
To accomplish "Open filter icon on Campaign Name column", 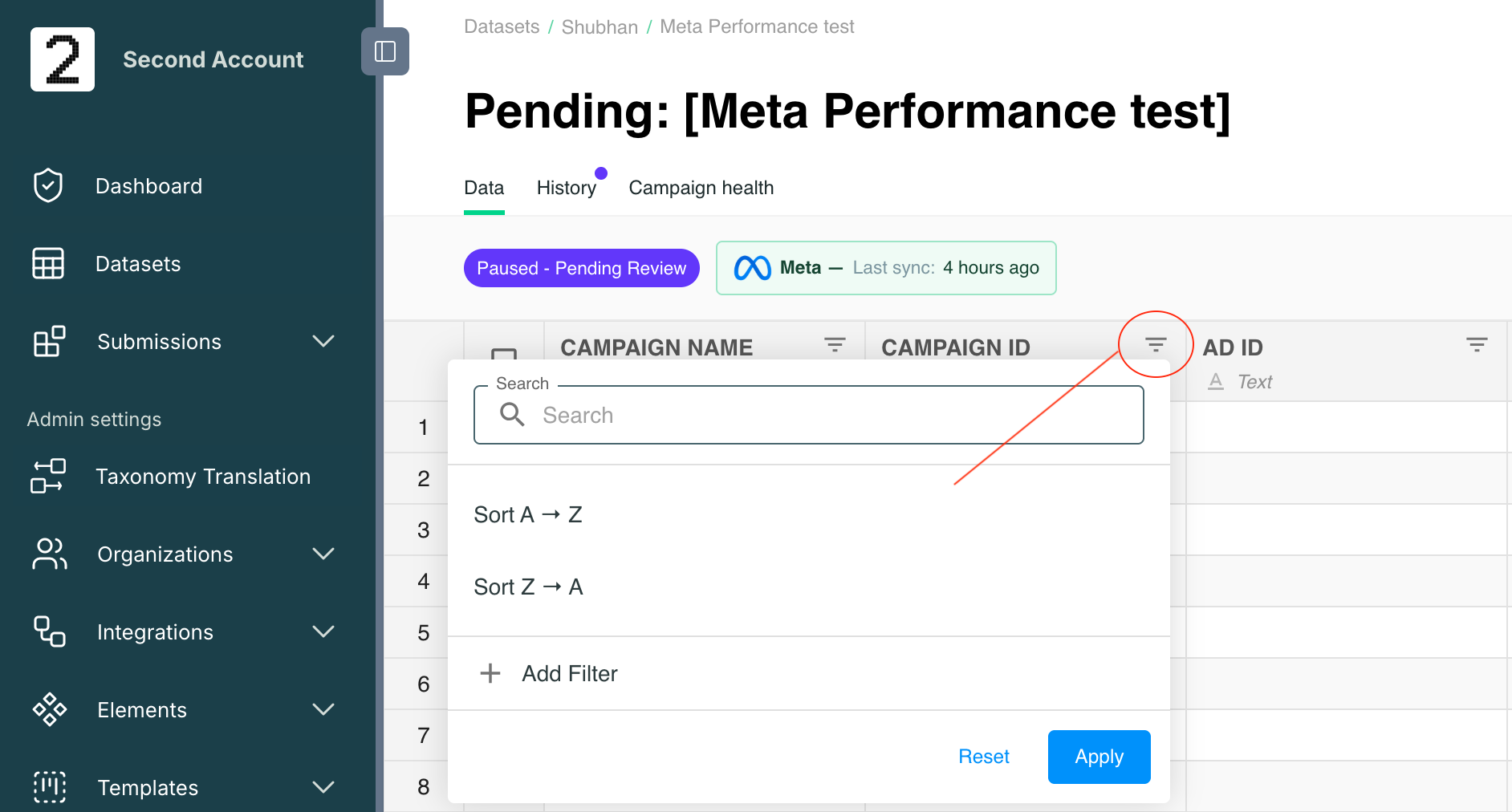I will (x=835, y=345).
